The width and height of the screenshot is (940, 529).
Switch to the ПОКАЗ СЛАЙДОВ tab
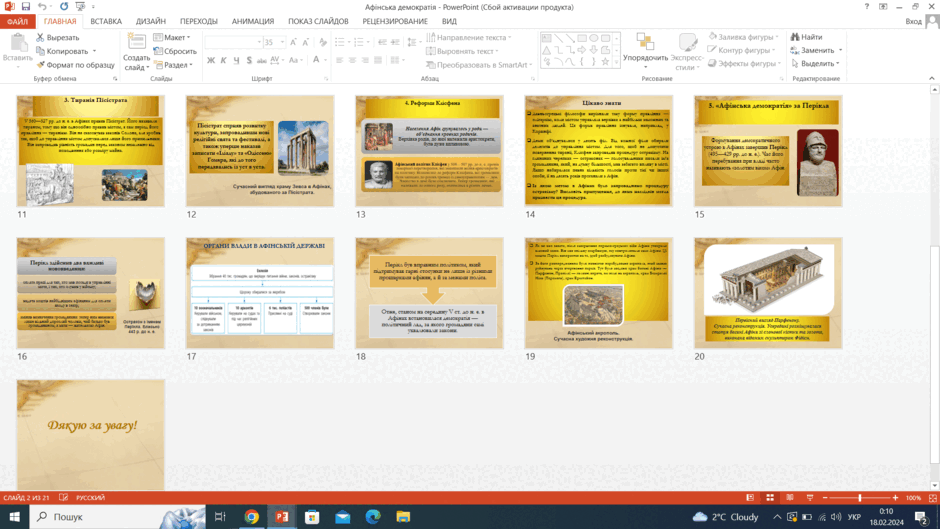coord(318,22)
